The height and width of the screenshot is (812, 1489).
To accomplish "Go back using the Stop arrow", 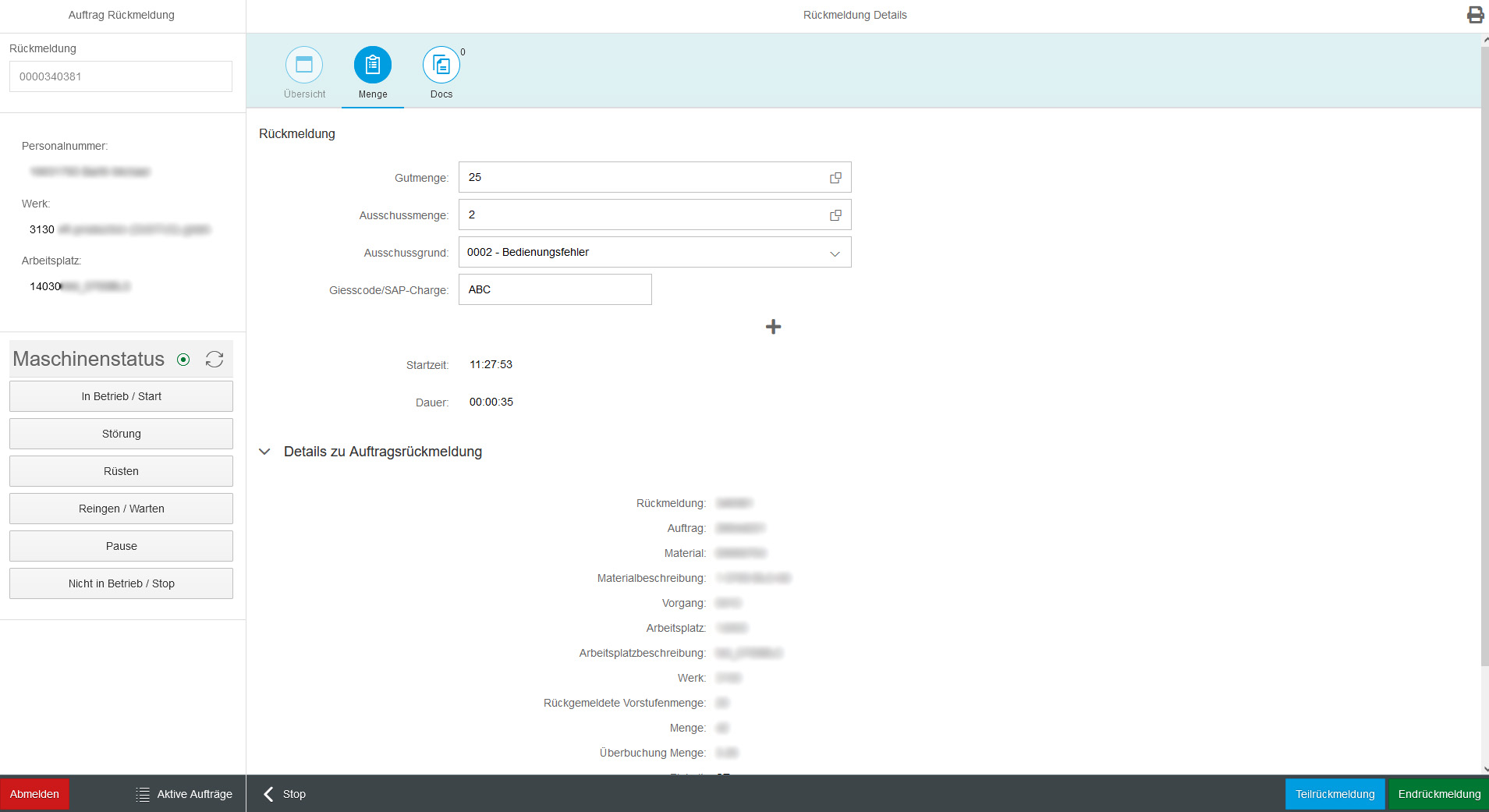I will (x=269, y=794).
